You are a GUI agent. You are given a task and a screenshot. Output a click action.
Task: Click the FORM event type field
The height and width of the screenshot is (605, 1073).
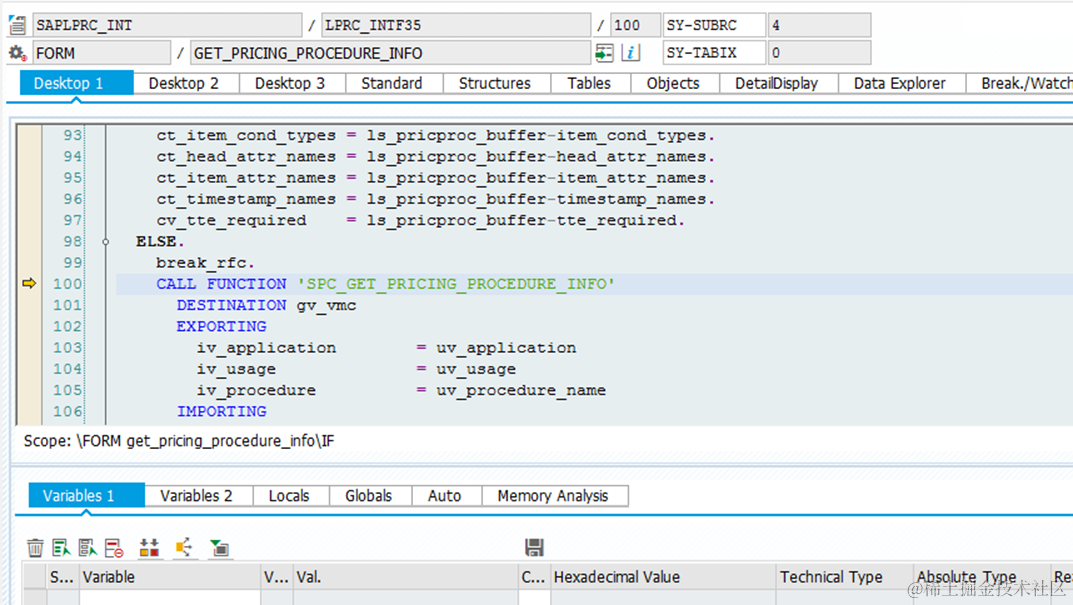click(101, 53)
